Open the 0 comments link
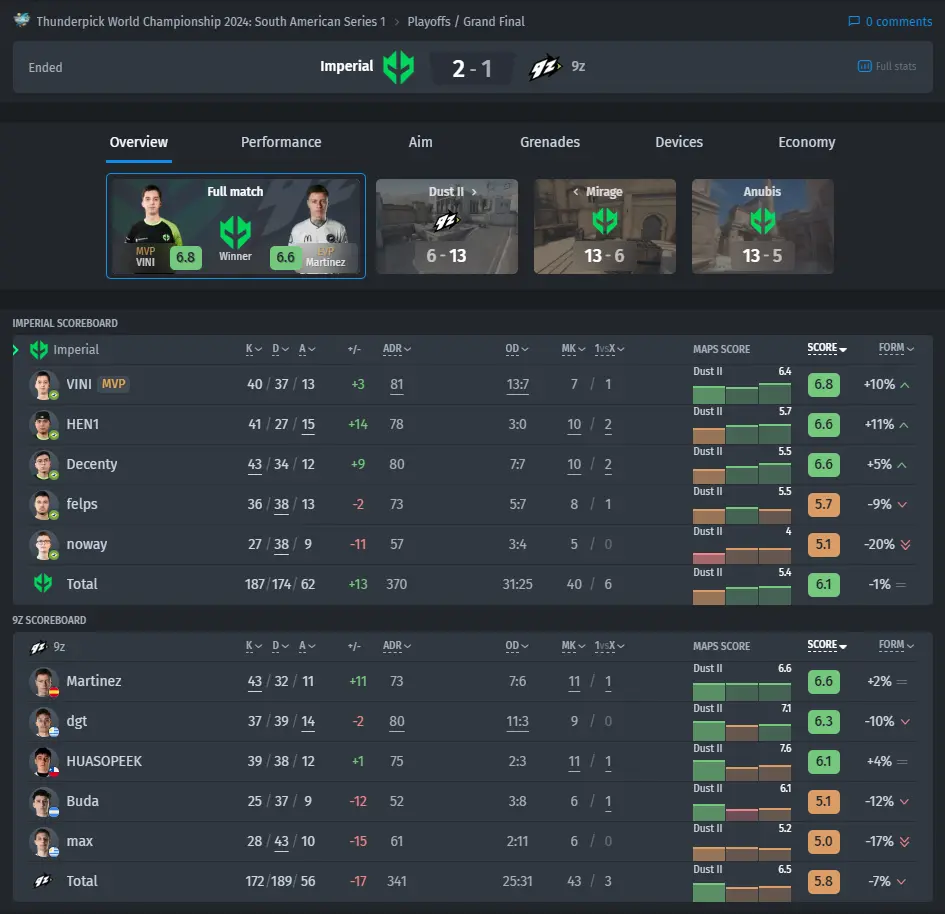 click(890, 21)
